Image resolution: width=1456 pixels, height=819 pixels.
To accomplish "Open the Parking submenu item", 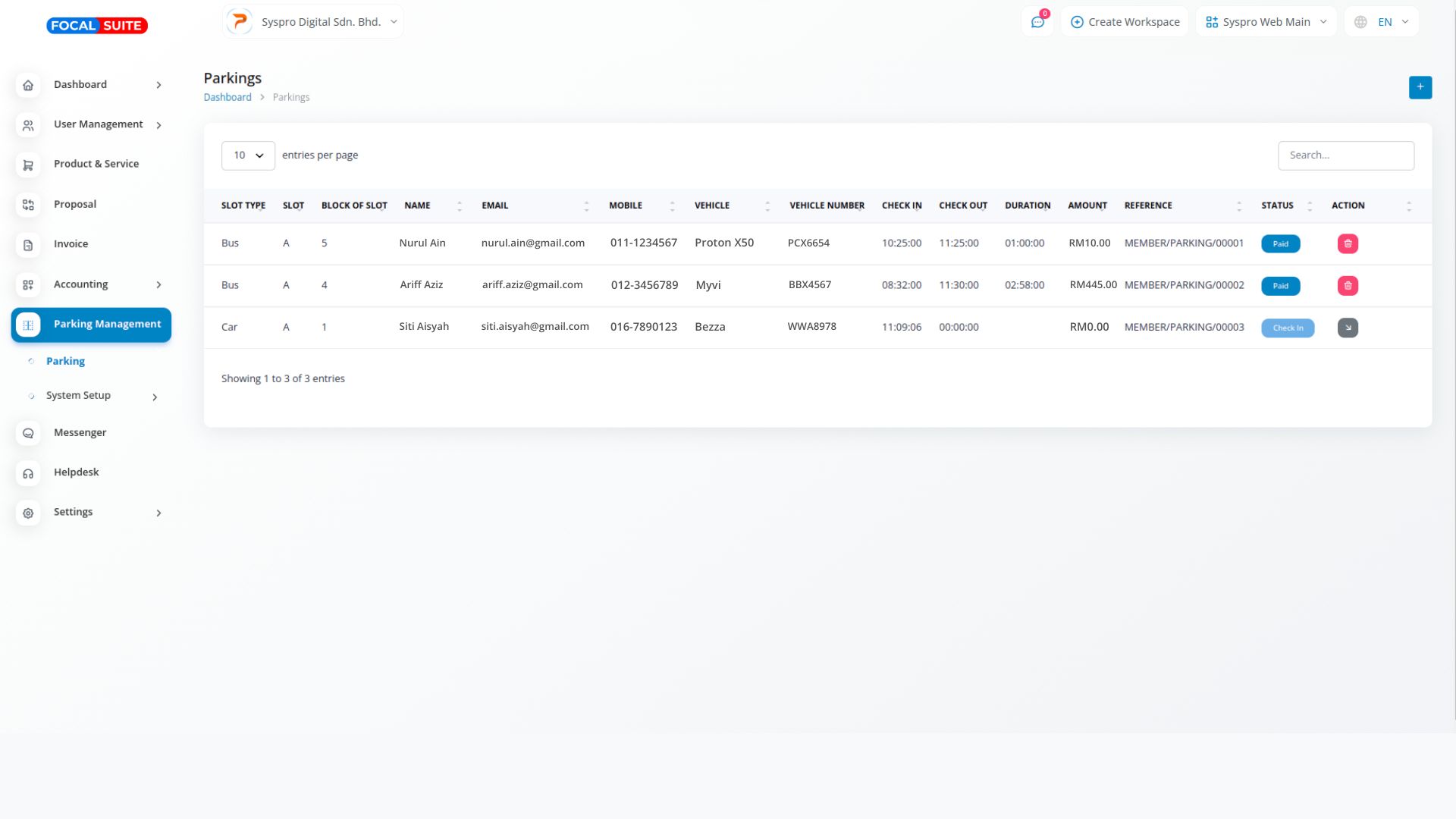I will pyautogui.click(x=65, y=361).
